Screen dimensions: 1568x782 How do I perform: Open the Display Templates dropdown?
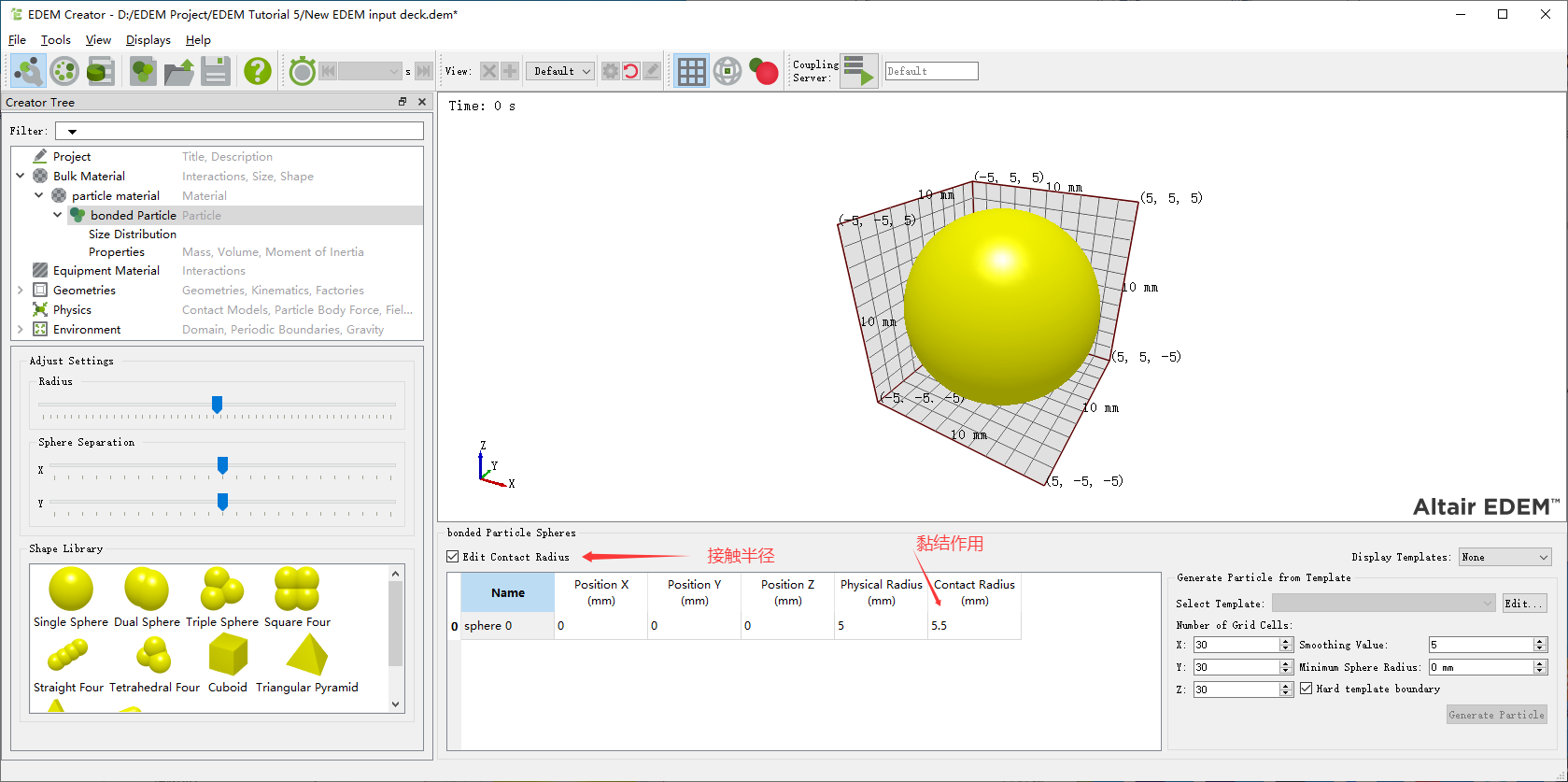(x=1505, y=557)
